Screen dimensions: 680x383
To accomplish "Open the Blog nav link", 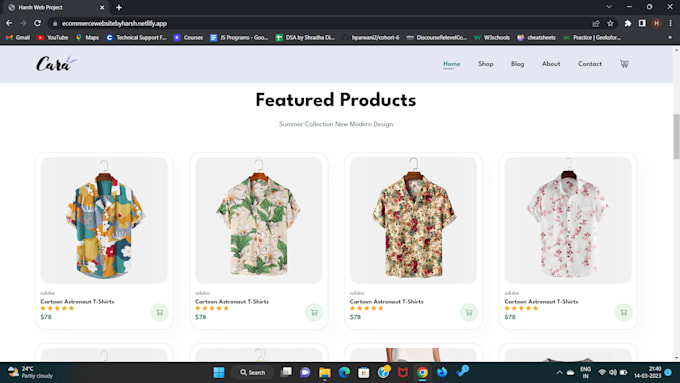I will click(x=517, y=64).
